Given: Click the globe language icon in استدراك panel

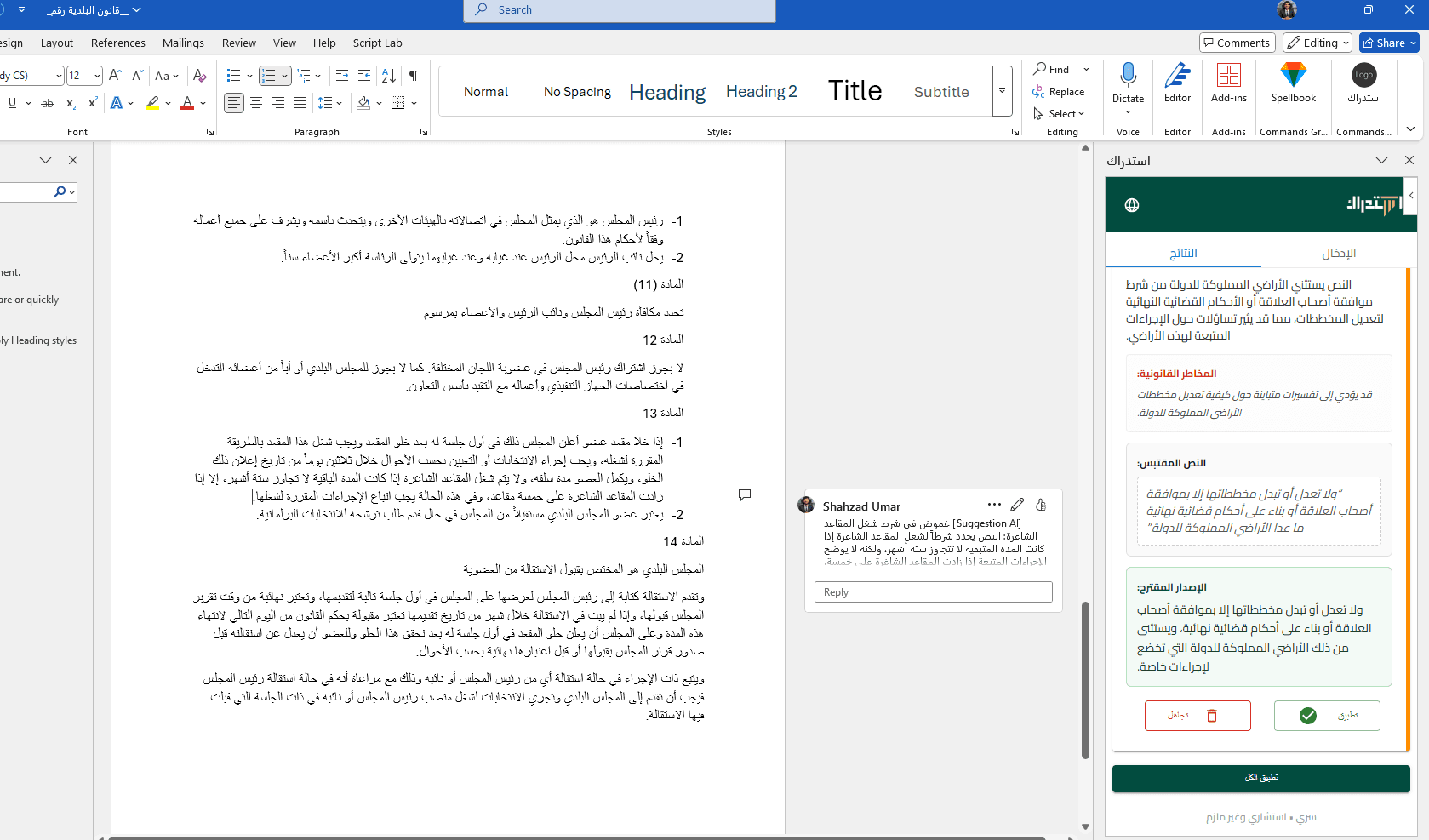Looking at the screenshot, I should pyautogui.click(x=1132, y=205).
